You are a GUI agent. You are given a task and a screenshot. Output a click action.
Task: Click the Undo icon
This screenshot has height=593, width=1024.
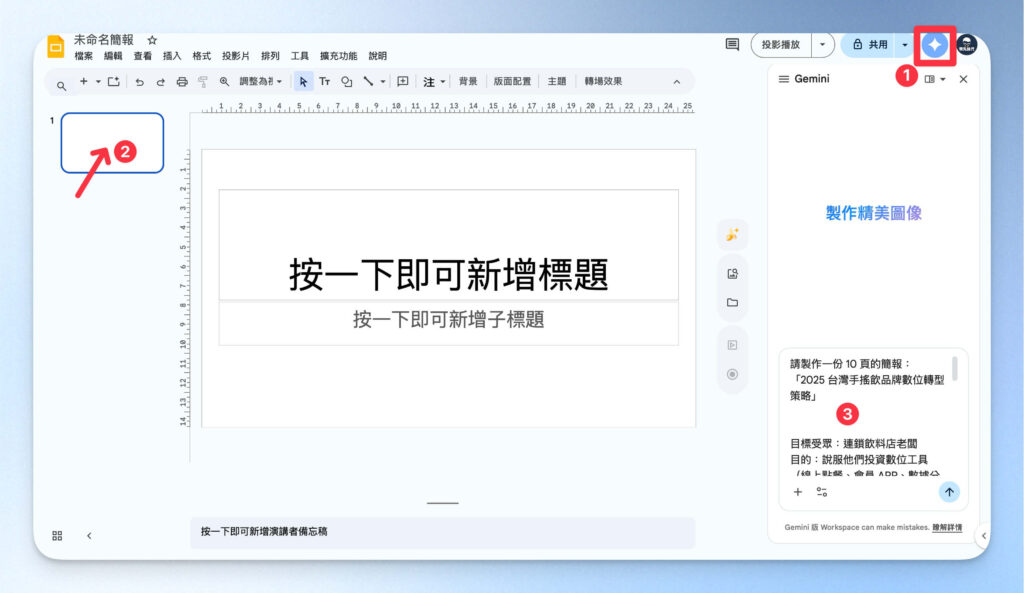[x=139, y=81]
